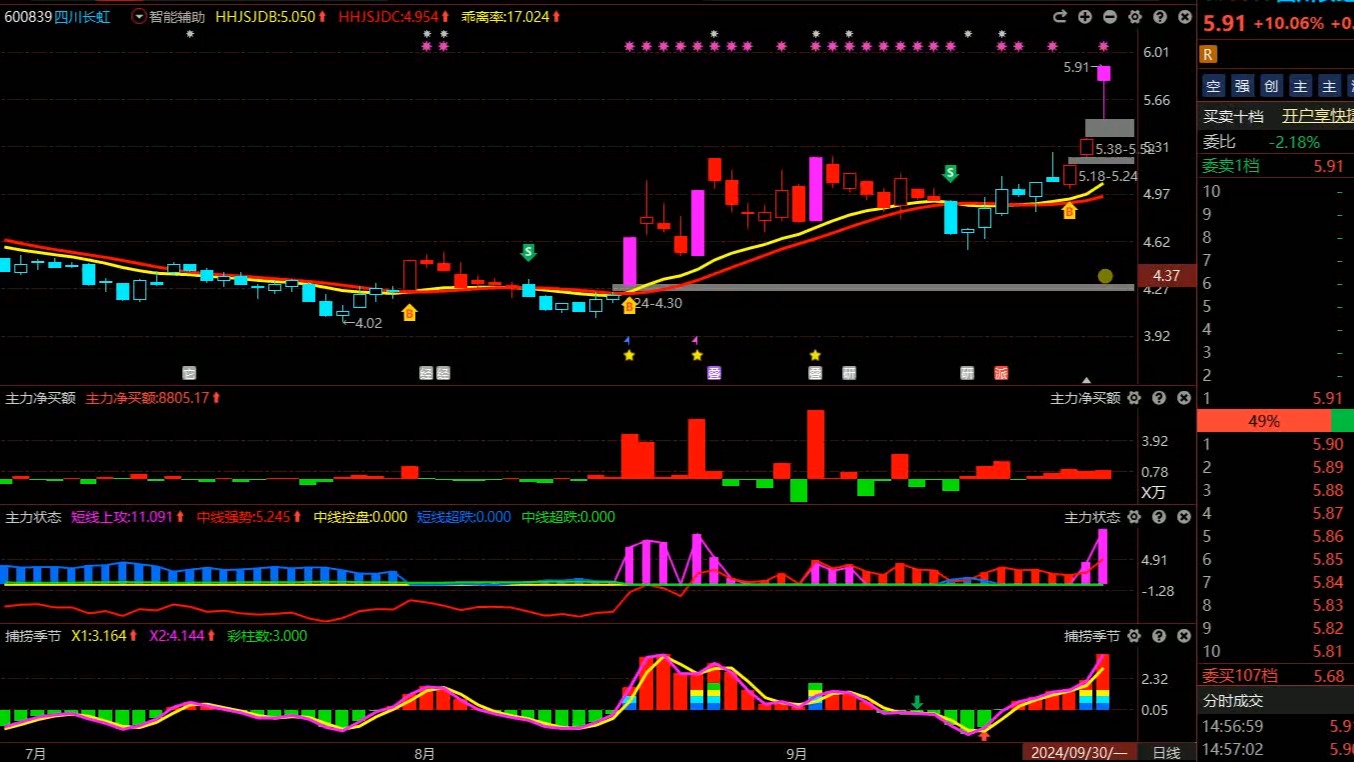Viewport: 1354px width, 762px height.
Task: Click the HHJSJDC:4.954 indicator value
Action: coord(394,17)
